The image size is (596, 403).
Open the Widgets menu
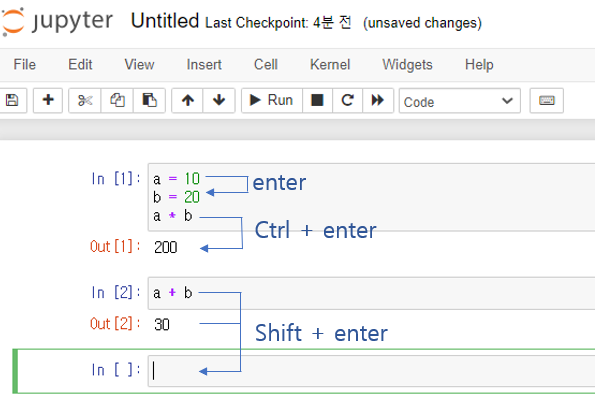[x=407, y=65]
